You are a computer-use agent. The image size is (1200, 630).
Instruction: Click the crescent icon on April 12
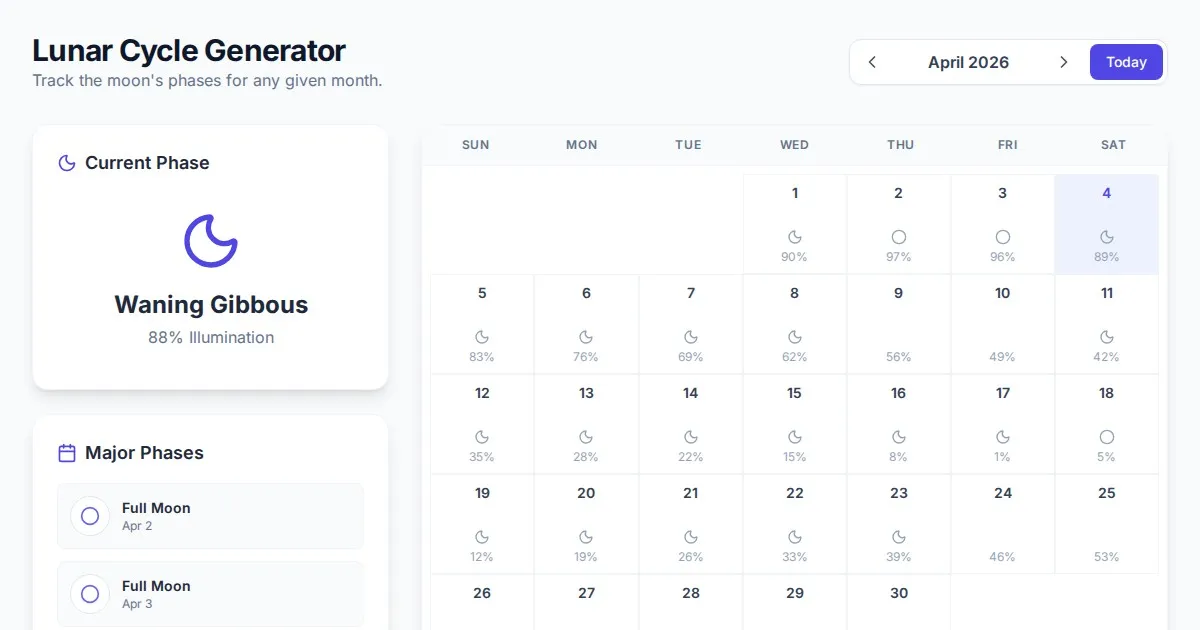[x=482, y=437]
